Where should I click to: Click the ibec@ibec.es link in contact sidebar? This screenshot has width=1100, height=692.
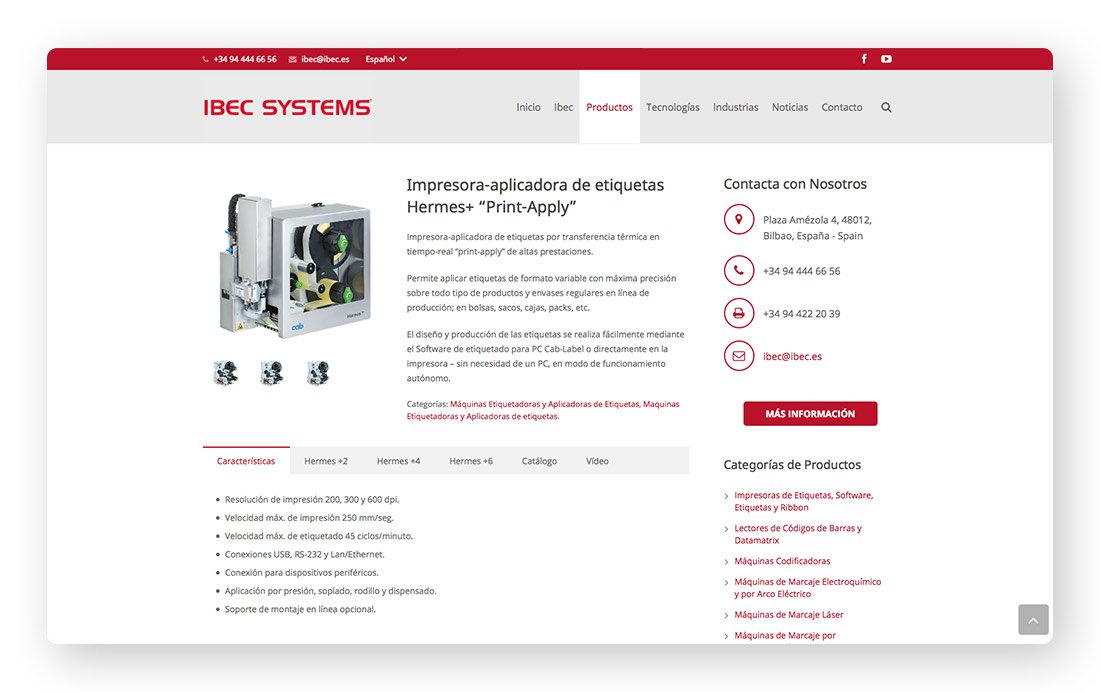pyautogui.click(x=792, y=357)
